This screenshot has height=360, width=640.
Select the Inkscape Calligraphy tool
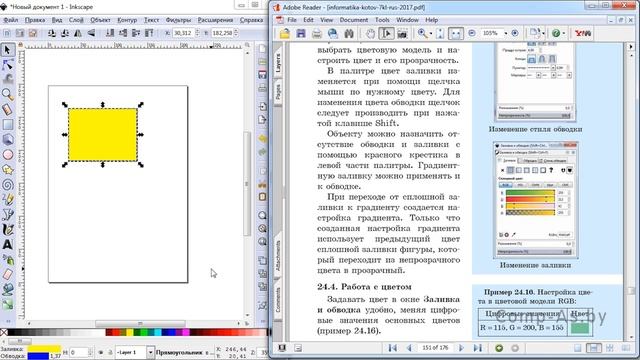(7, 230)
